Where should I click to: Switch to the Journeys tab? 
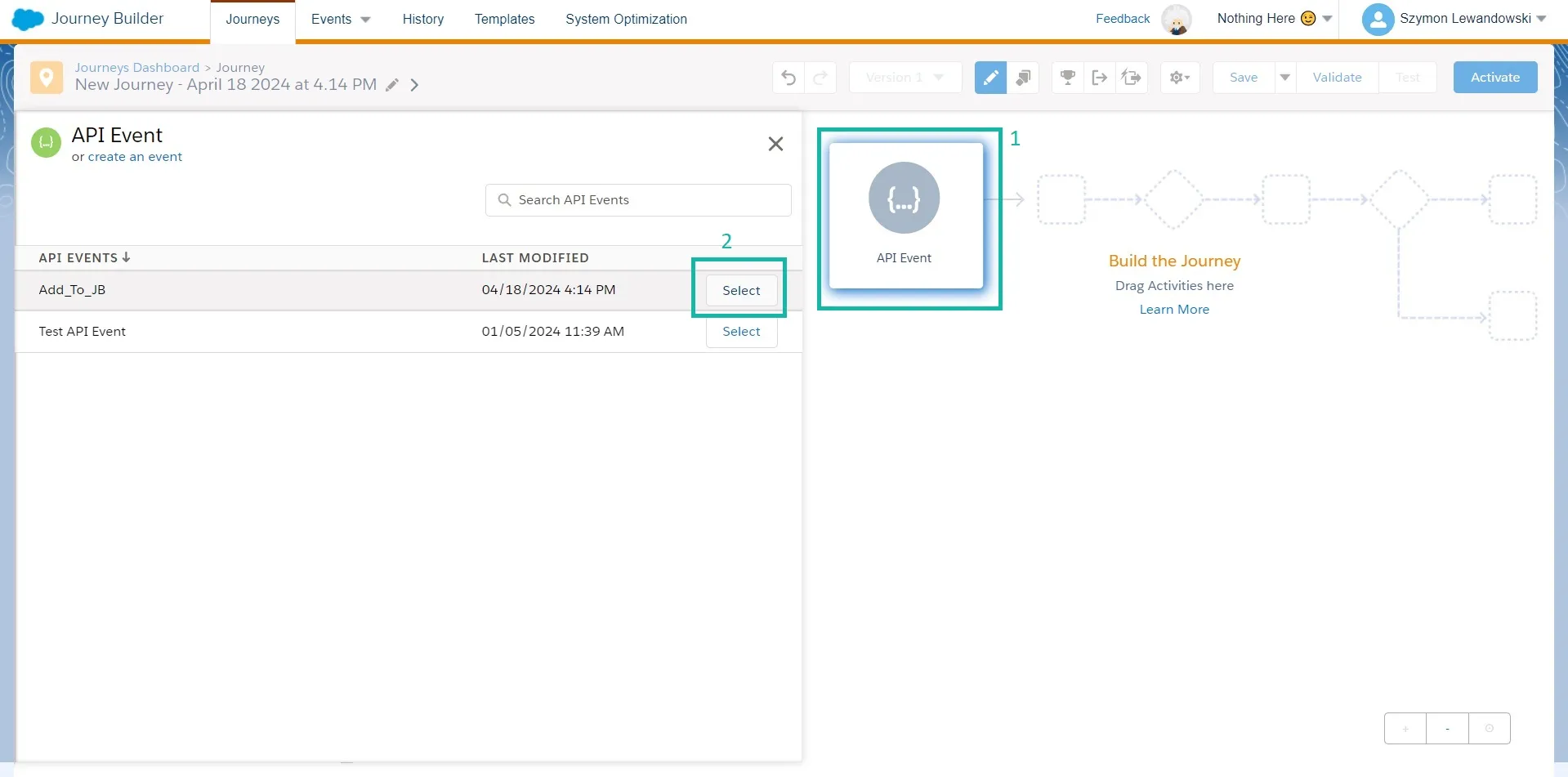pos(252,19)
